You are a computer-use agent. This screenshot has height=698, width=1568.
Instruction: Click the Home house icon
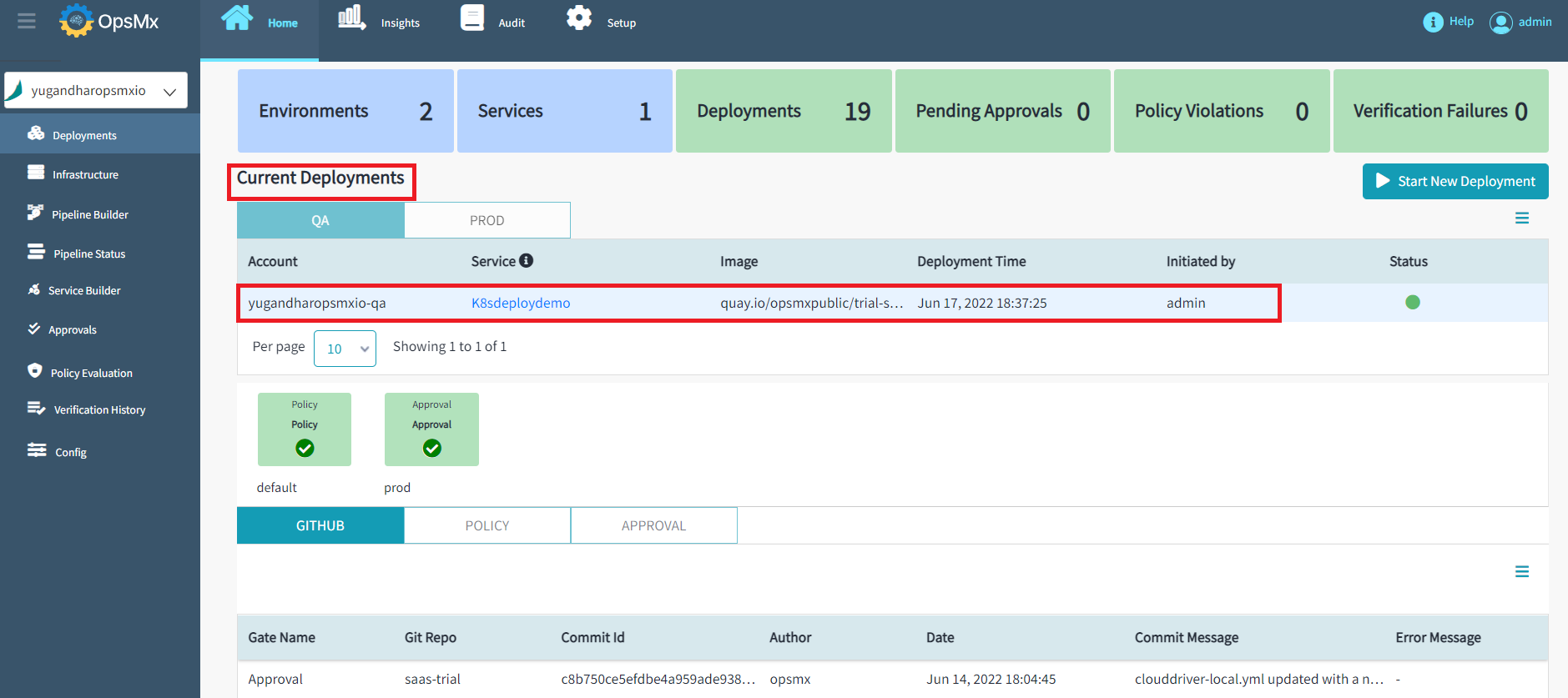point(237,18)
